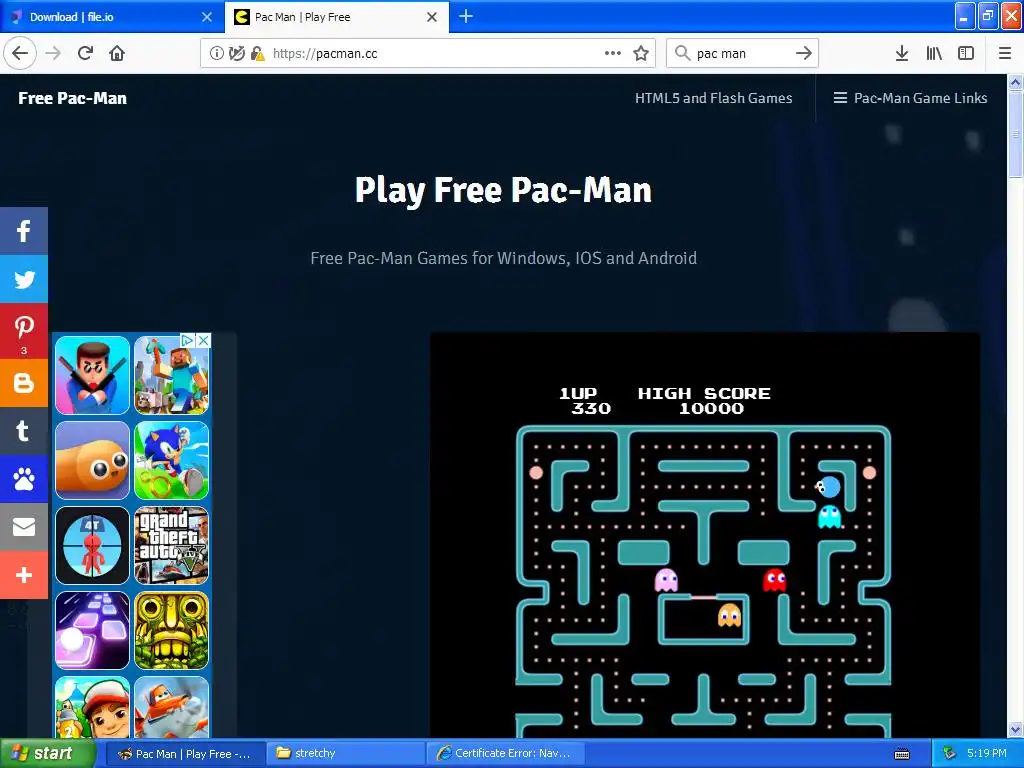The height and width of the screenshot is (768, 1024).
Task: Open the Subway Surfers ad thumbnail
Action: (92, 707)
